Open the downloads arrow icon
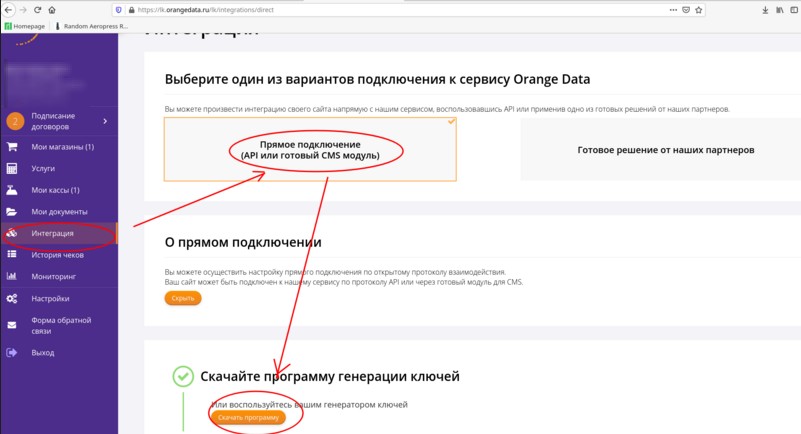The height and width of the screenshot is (434, 801). pos(765,10)
